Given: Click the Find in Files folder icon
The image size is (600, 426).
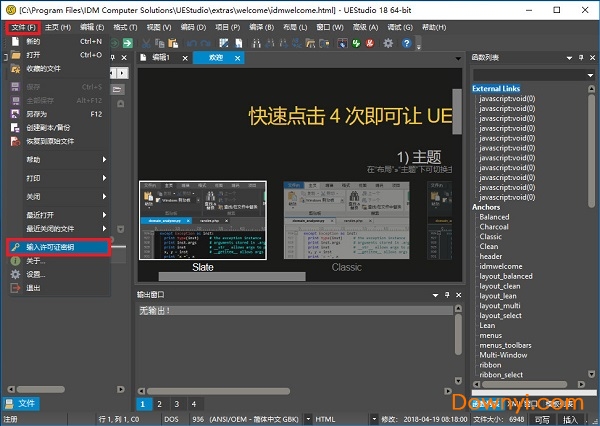Looking at the screenshot, I should click(310, 43).
